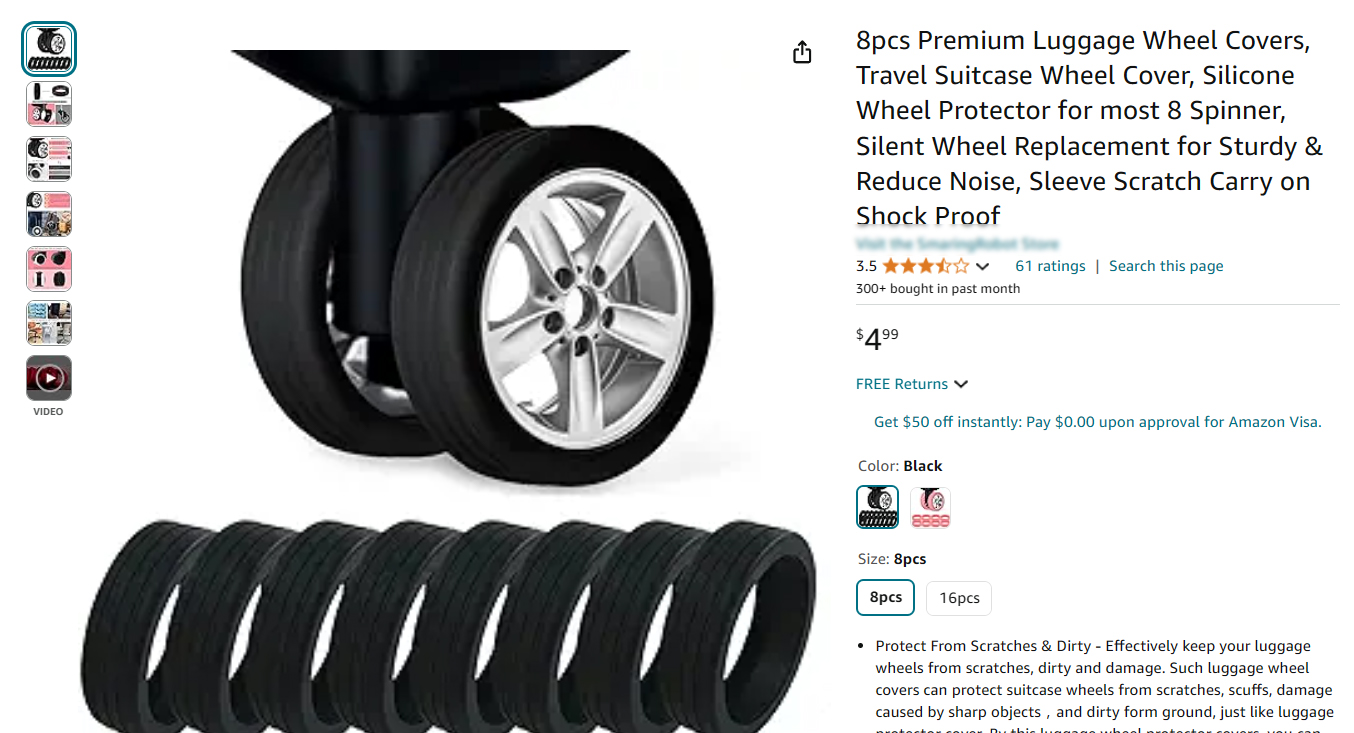Switch to the fifth gallery thumbnail
The width and height of the screenshot is (1354, 733).
point(49,269)
